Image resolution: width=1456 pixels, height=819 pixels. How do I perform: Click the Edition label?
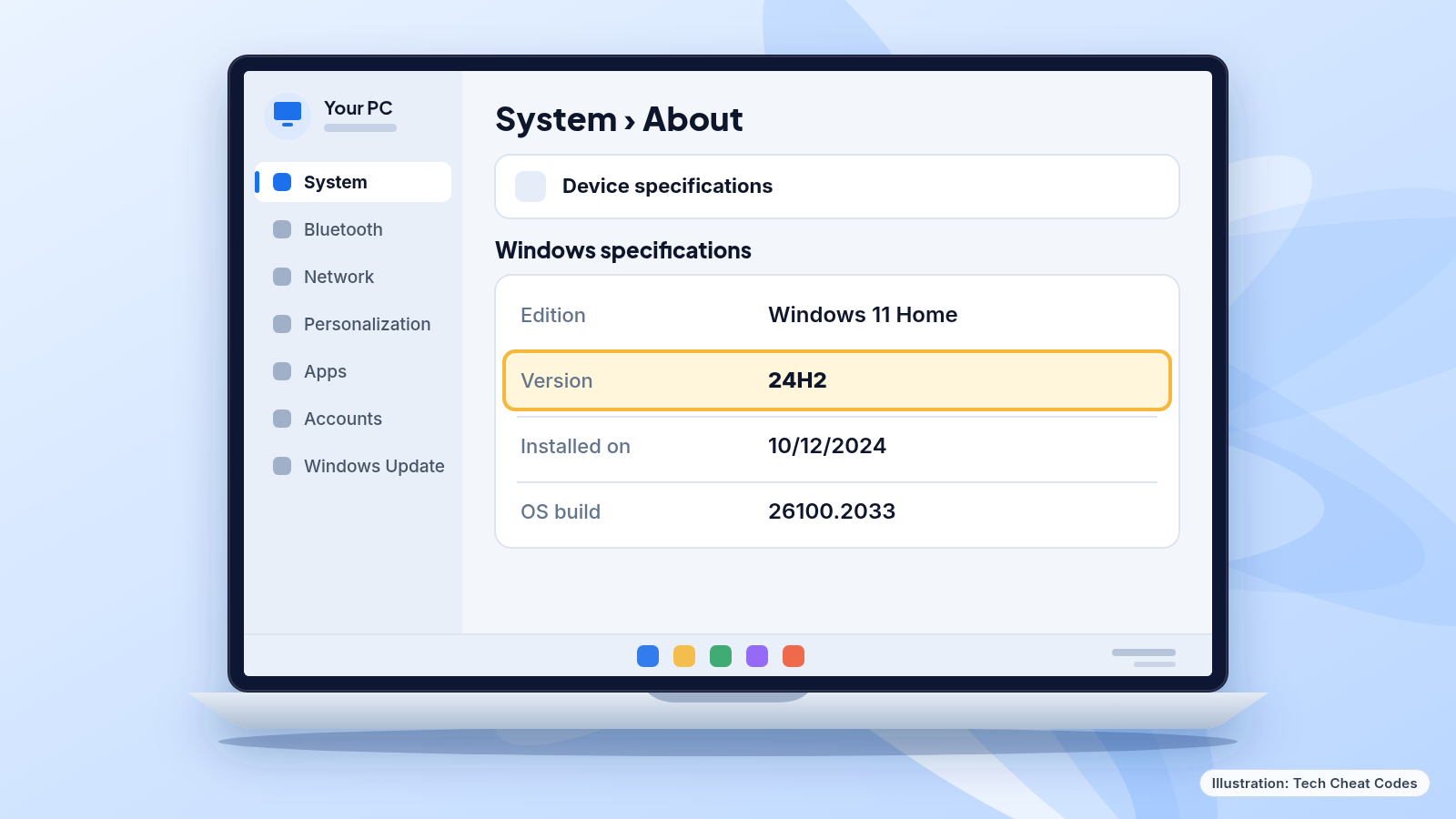553,315
